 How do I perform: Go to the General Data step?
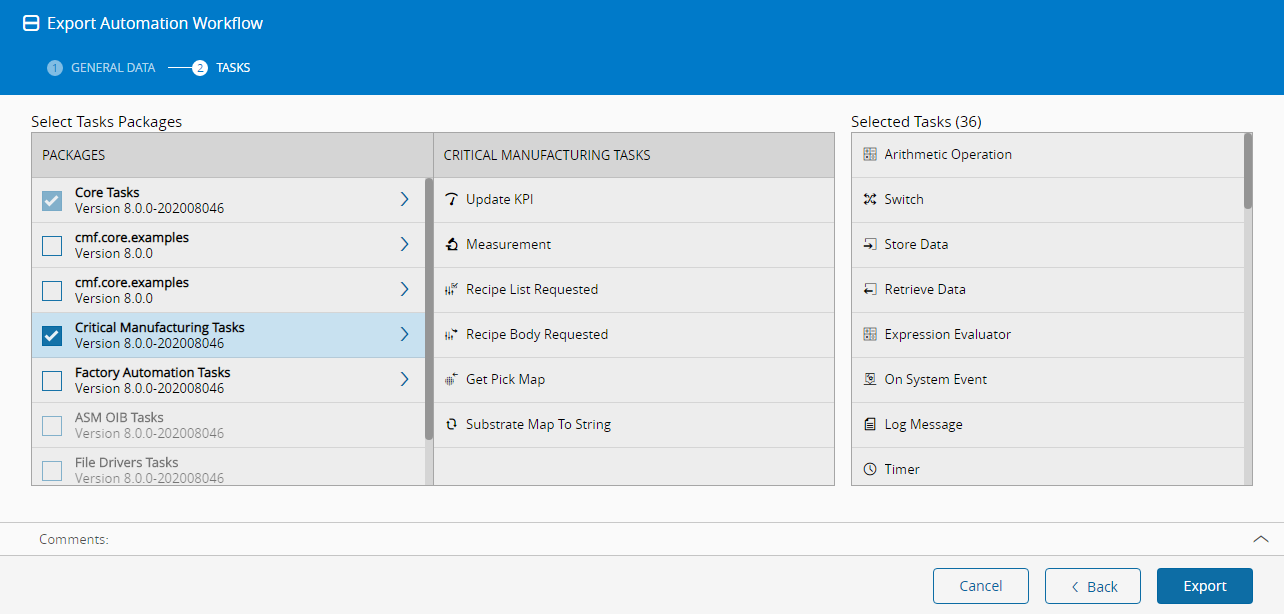(102, 68)
